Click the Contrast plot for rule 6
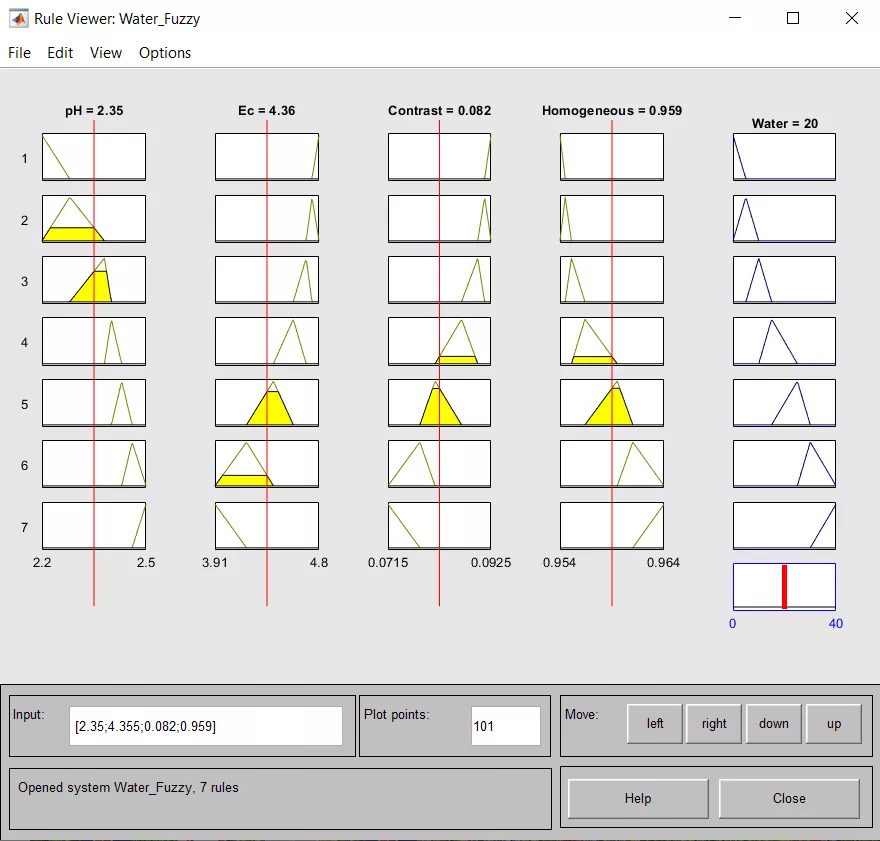The width and height of the screenshot is (880, 841). pos(439,464)
